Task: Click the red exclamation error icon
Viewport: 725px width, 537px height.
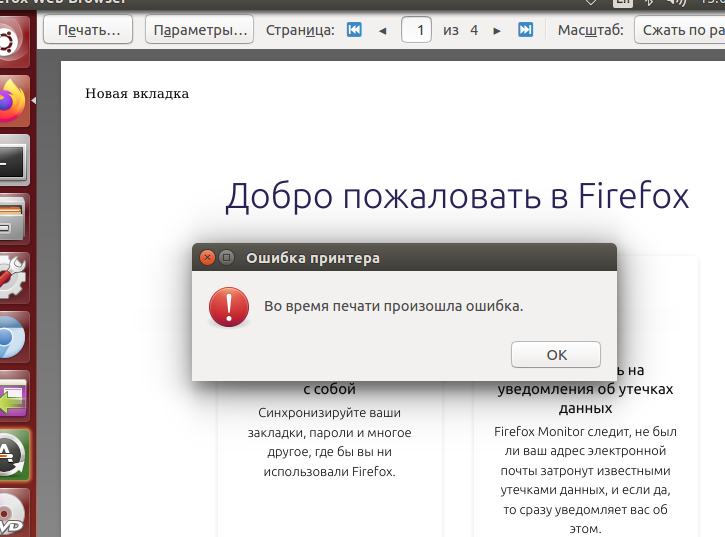Action: [x=229, y=307]
